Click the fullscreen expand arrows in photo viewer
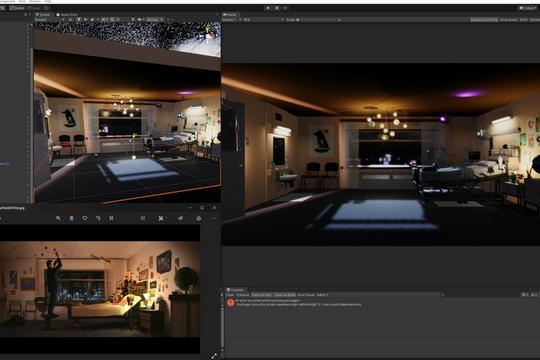This screenshot has height=360, width=540. tap(214, 356)
